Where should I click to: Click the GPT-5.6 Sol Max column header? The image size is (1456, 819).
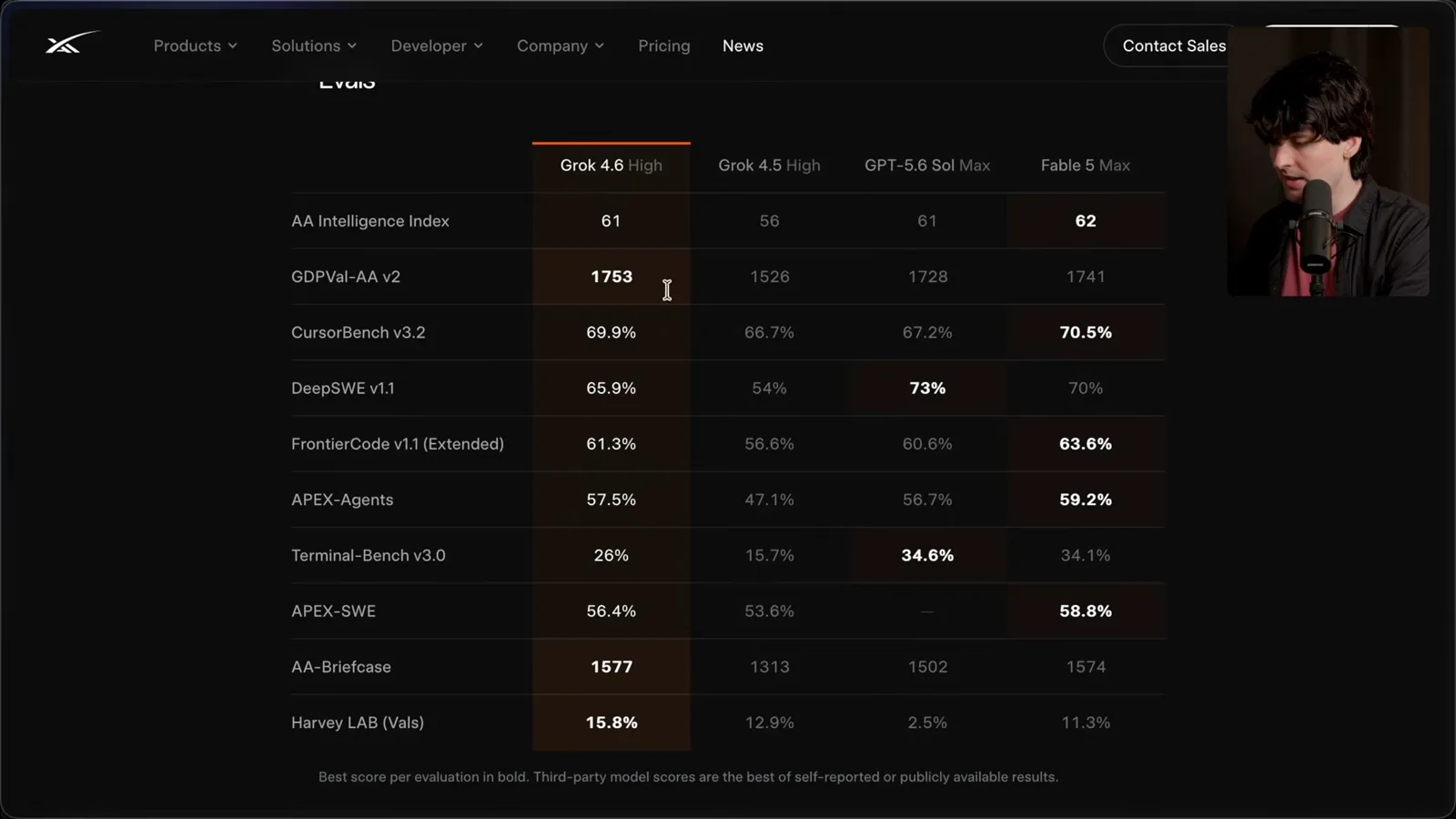927,166
